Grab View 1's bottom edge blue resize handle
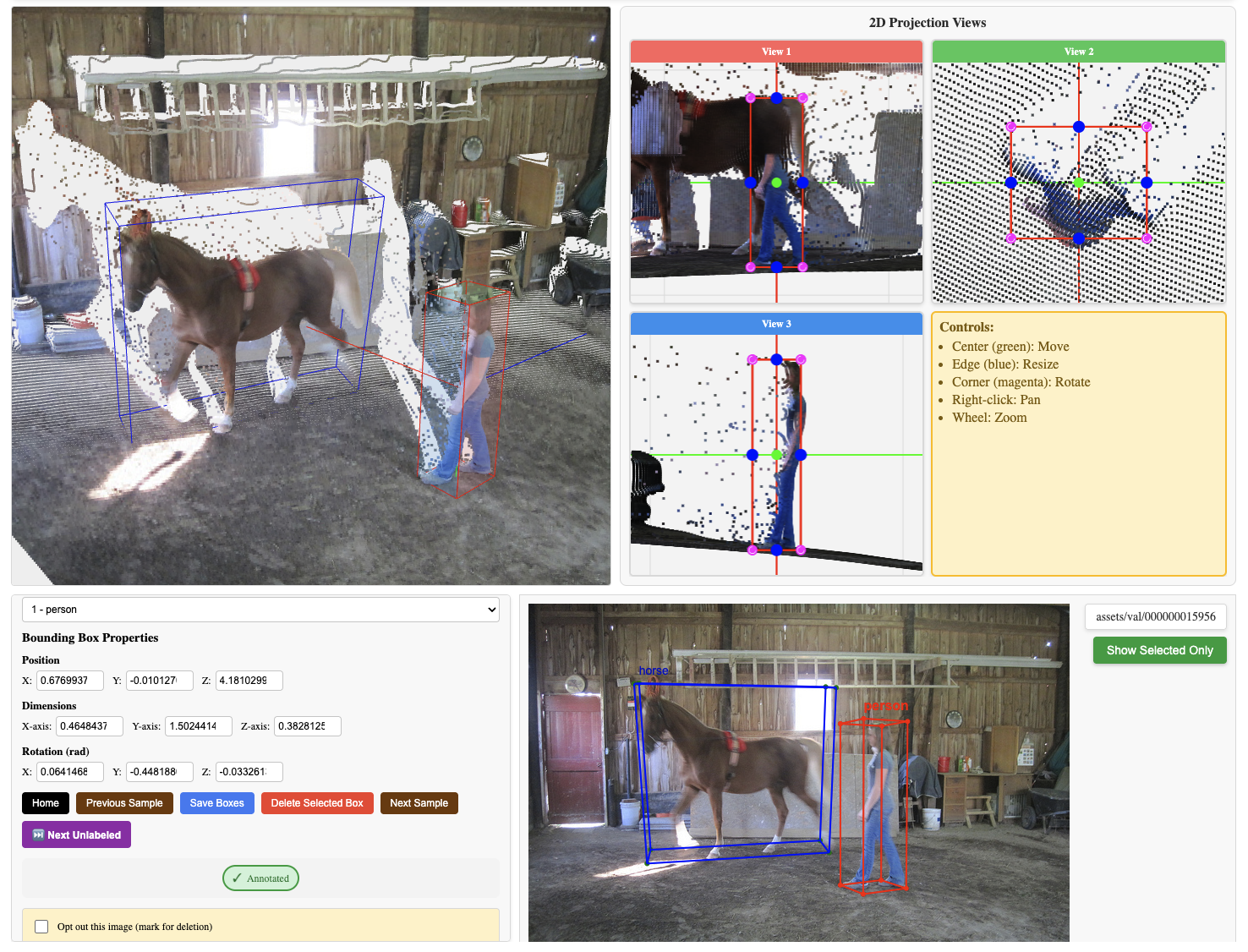 point(776,267)
